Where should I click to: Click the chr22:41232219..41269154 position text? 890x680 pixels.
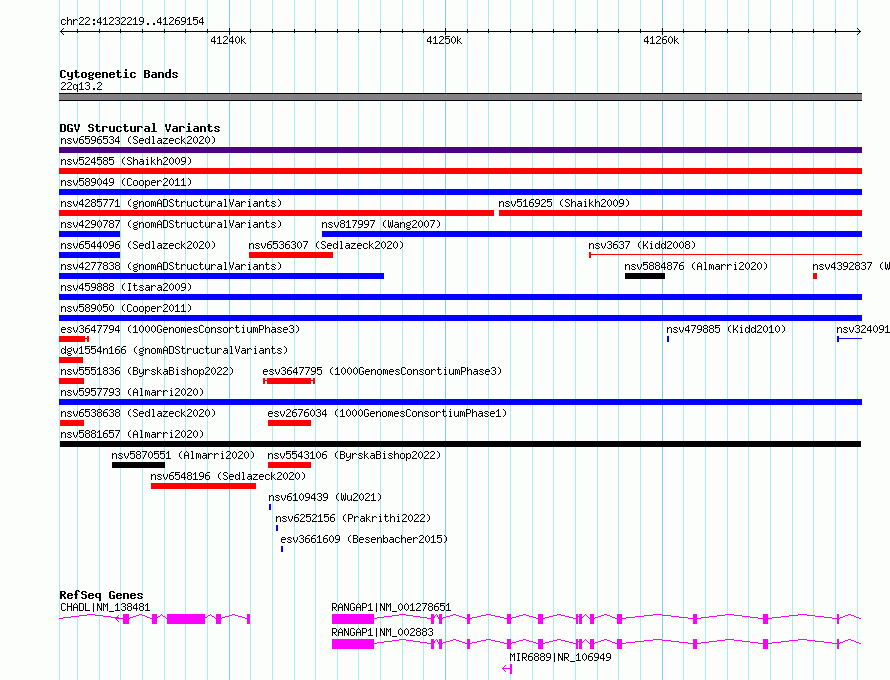[132, 21]
